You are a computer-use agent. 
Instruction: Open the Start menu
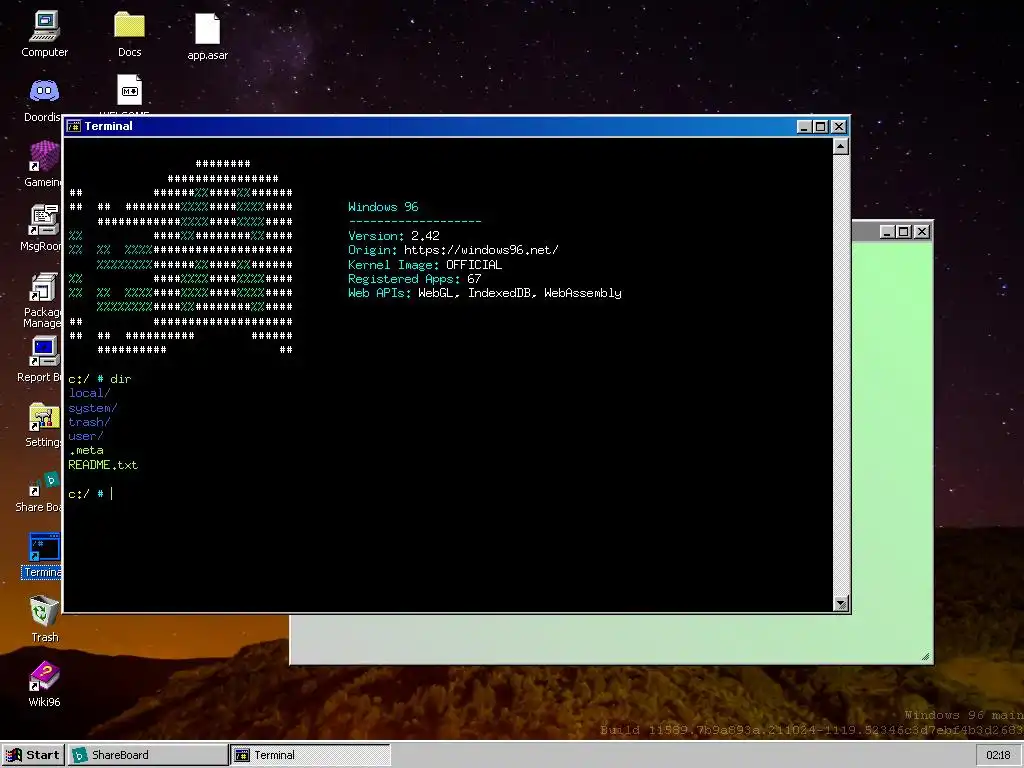coord(33,755)
